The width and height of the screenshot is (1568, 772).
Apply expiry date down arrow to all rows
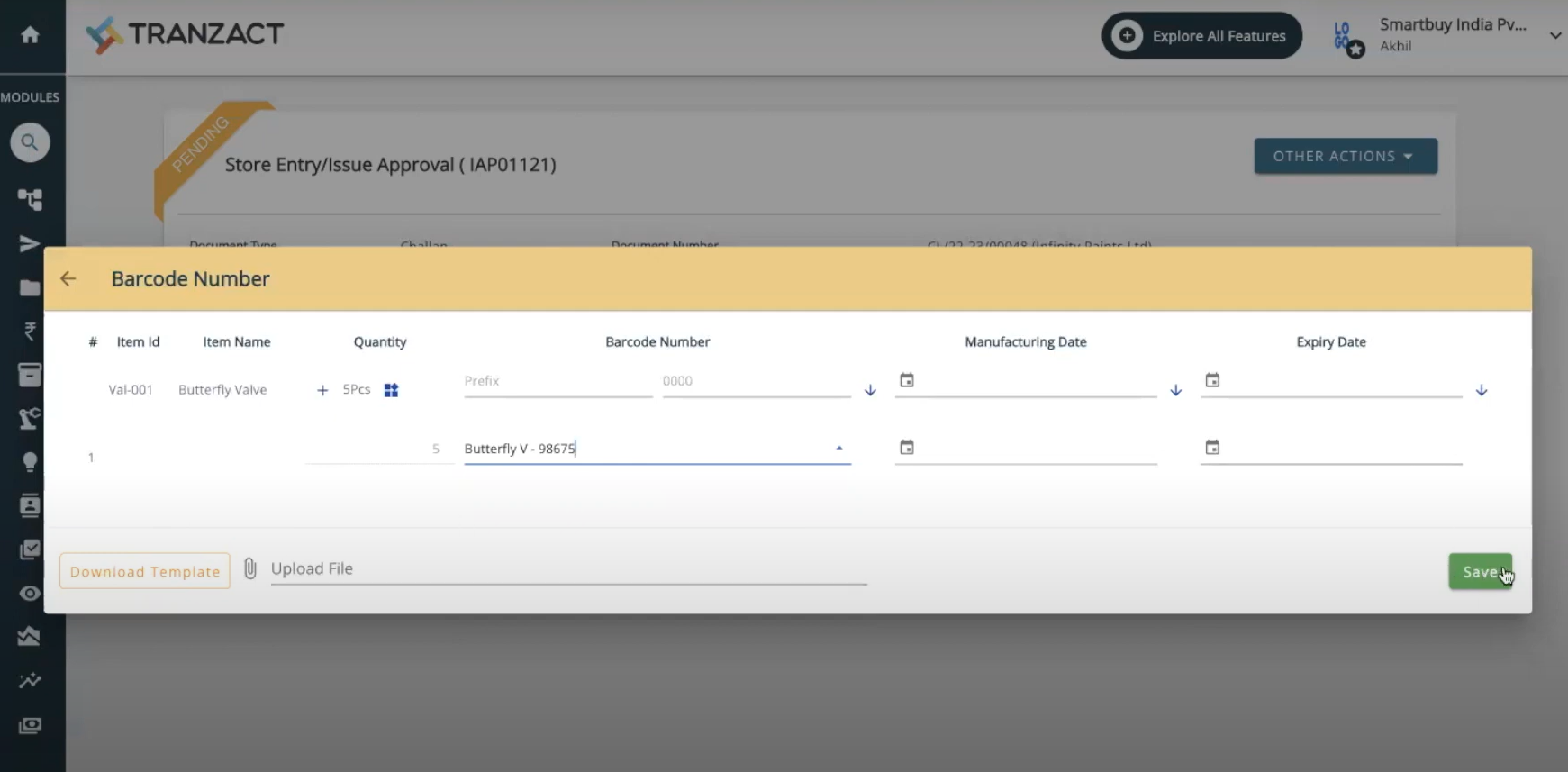tap(1482, 390)
